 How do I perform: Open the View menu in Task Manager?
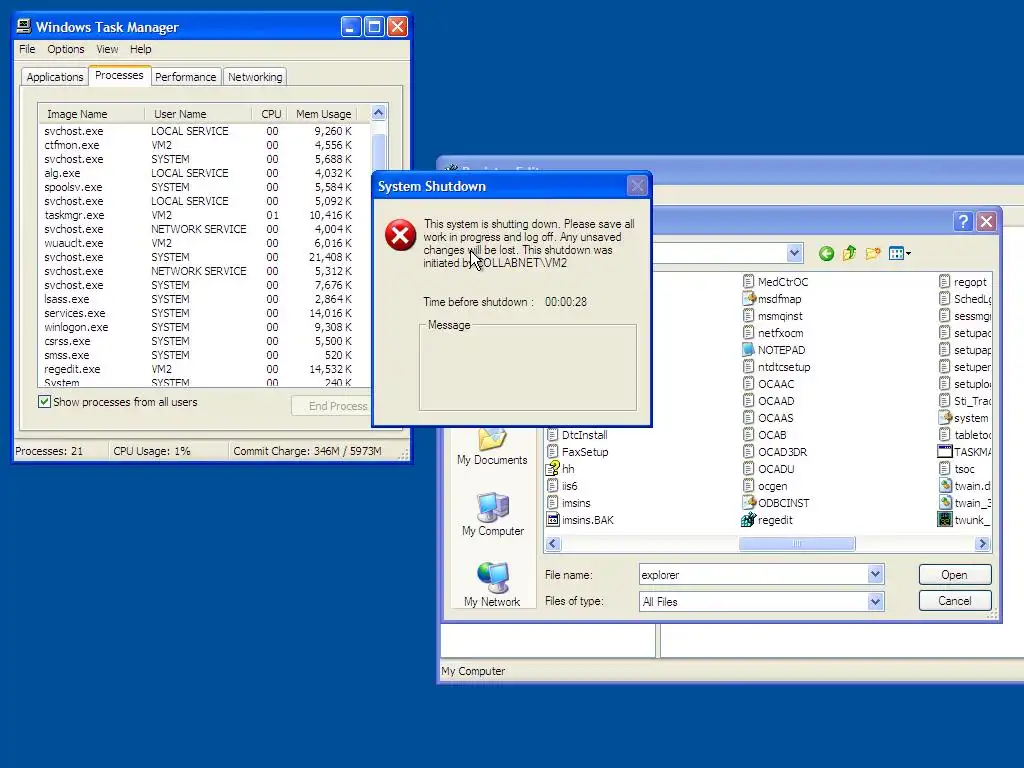(107, 49)
